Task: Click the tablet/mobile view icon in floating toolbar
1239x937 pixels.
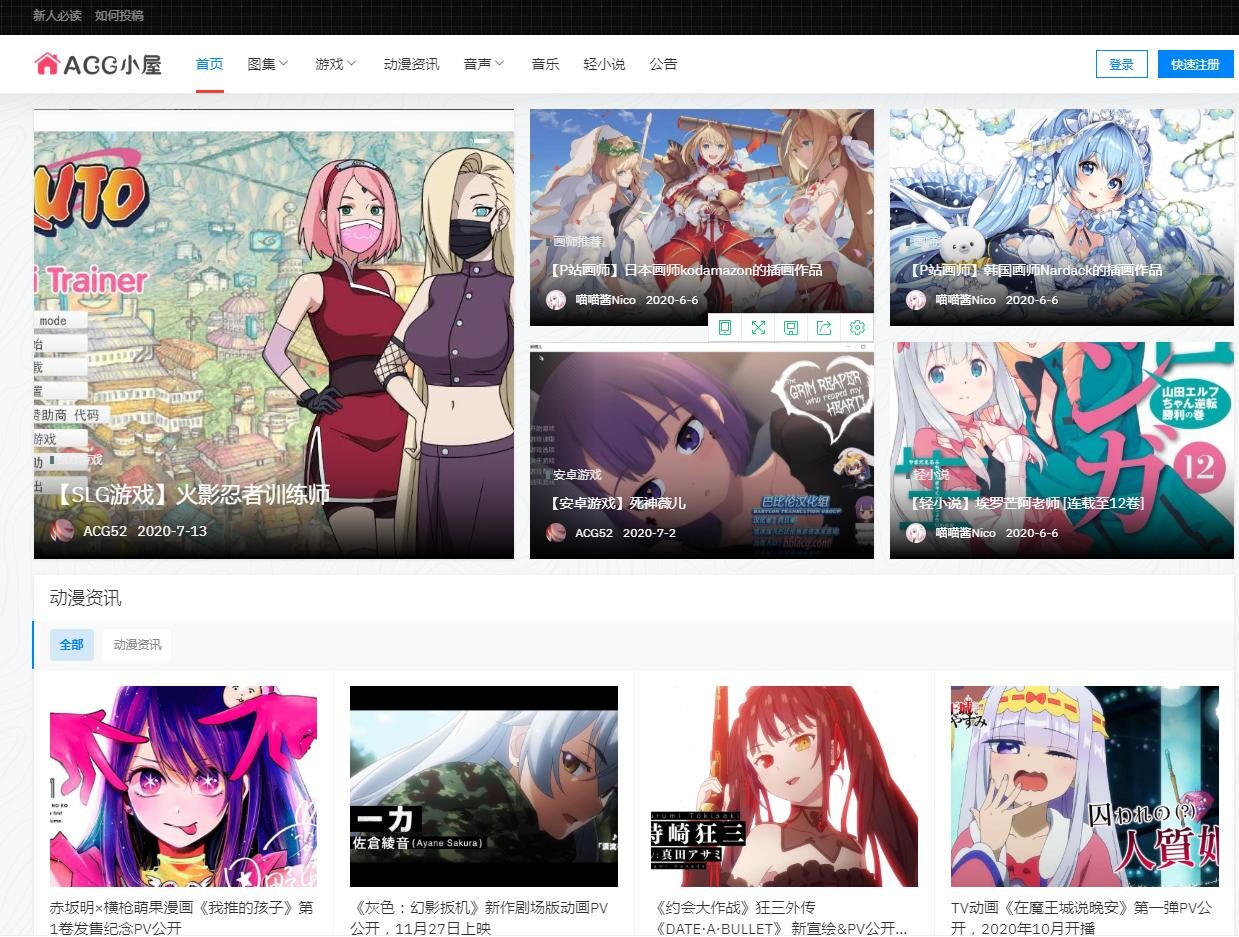Action: (725, 328)
